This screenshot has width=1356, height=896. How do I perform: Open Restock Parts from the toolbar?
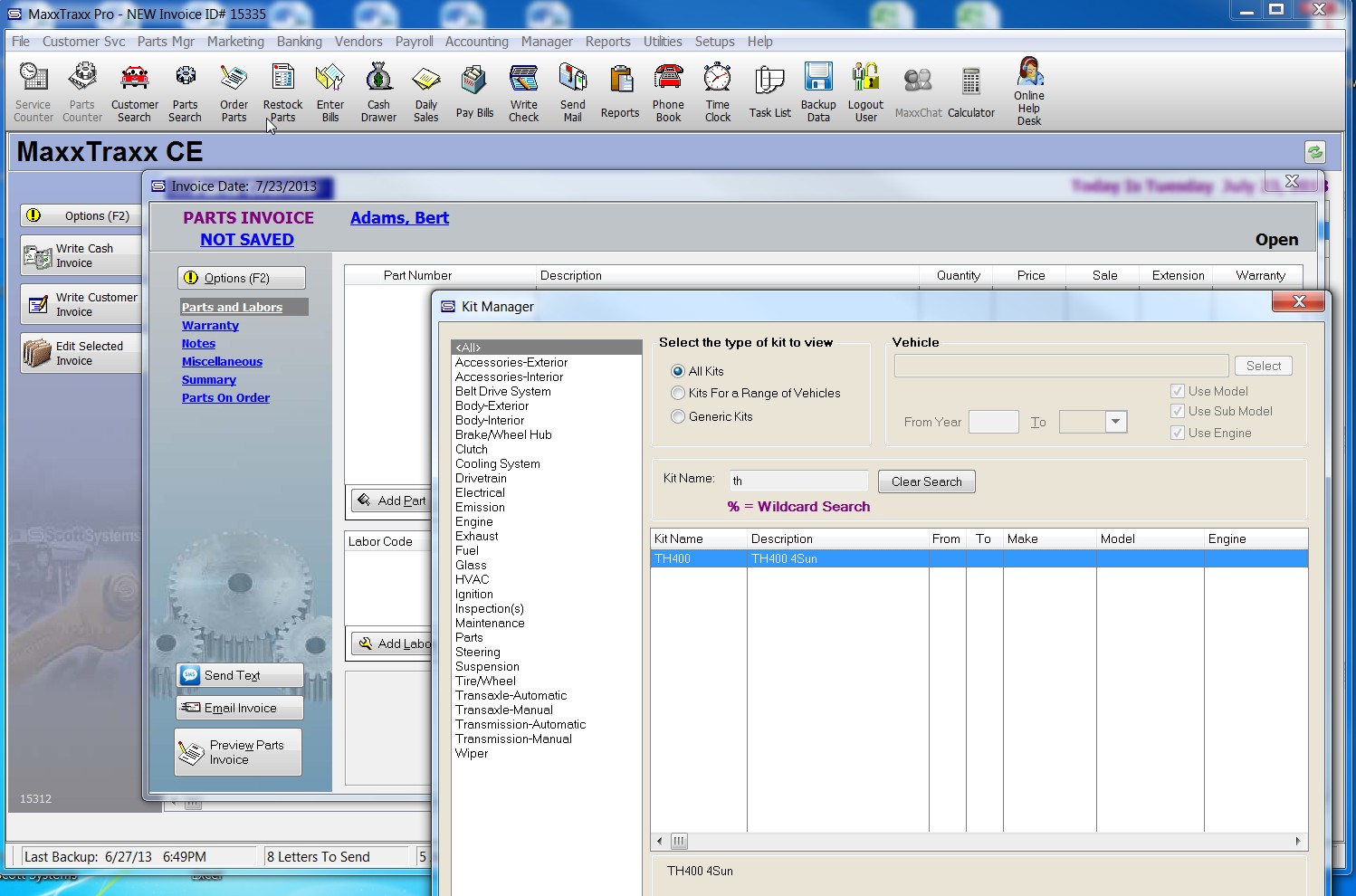click(x=282, y=92)
